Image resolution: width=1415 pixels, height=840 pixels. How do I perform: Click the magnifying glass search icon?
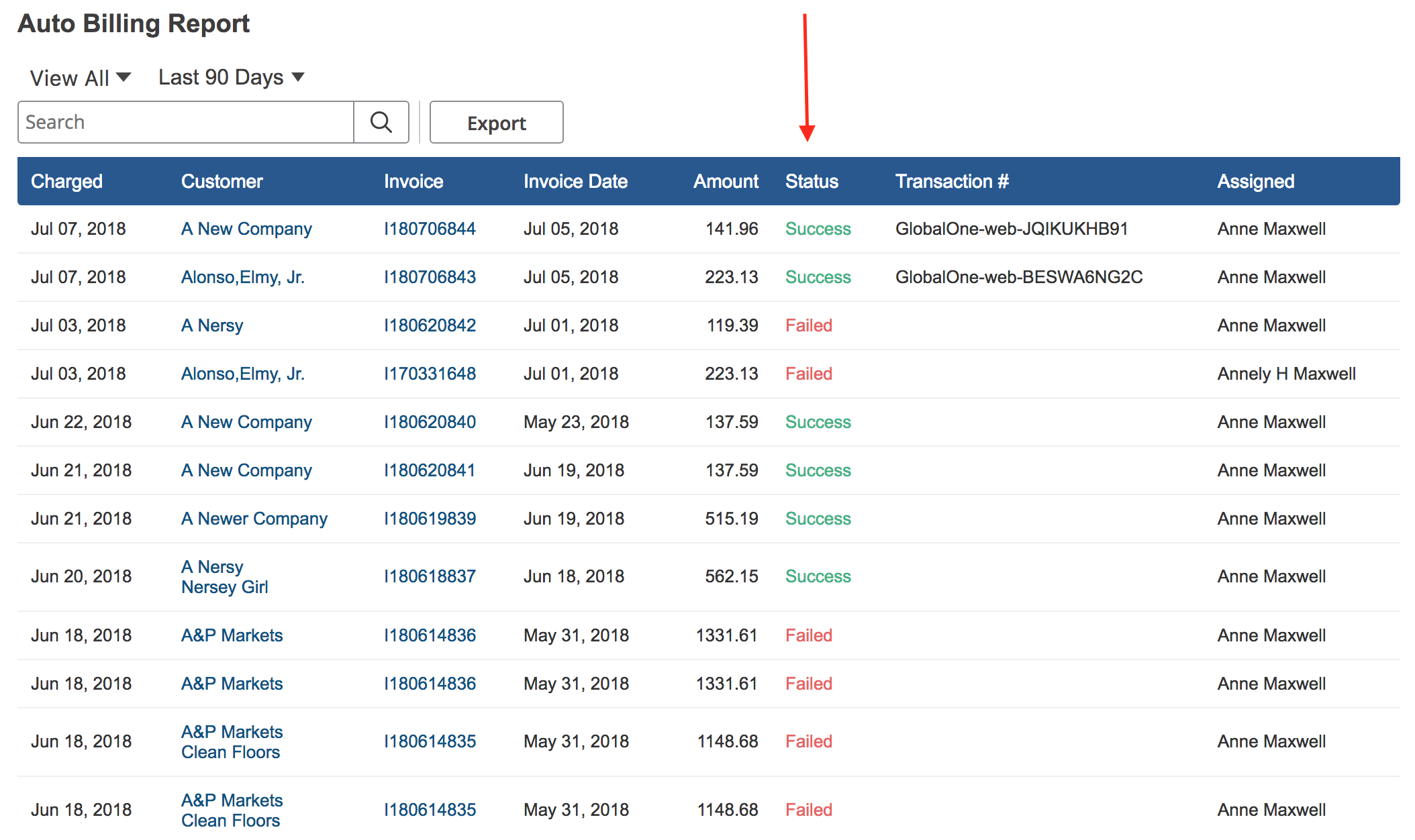point(381,122)
